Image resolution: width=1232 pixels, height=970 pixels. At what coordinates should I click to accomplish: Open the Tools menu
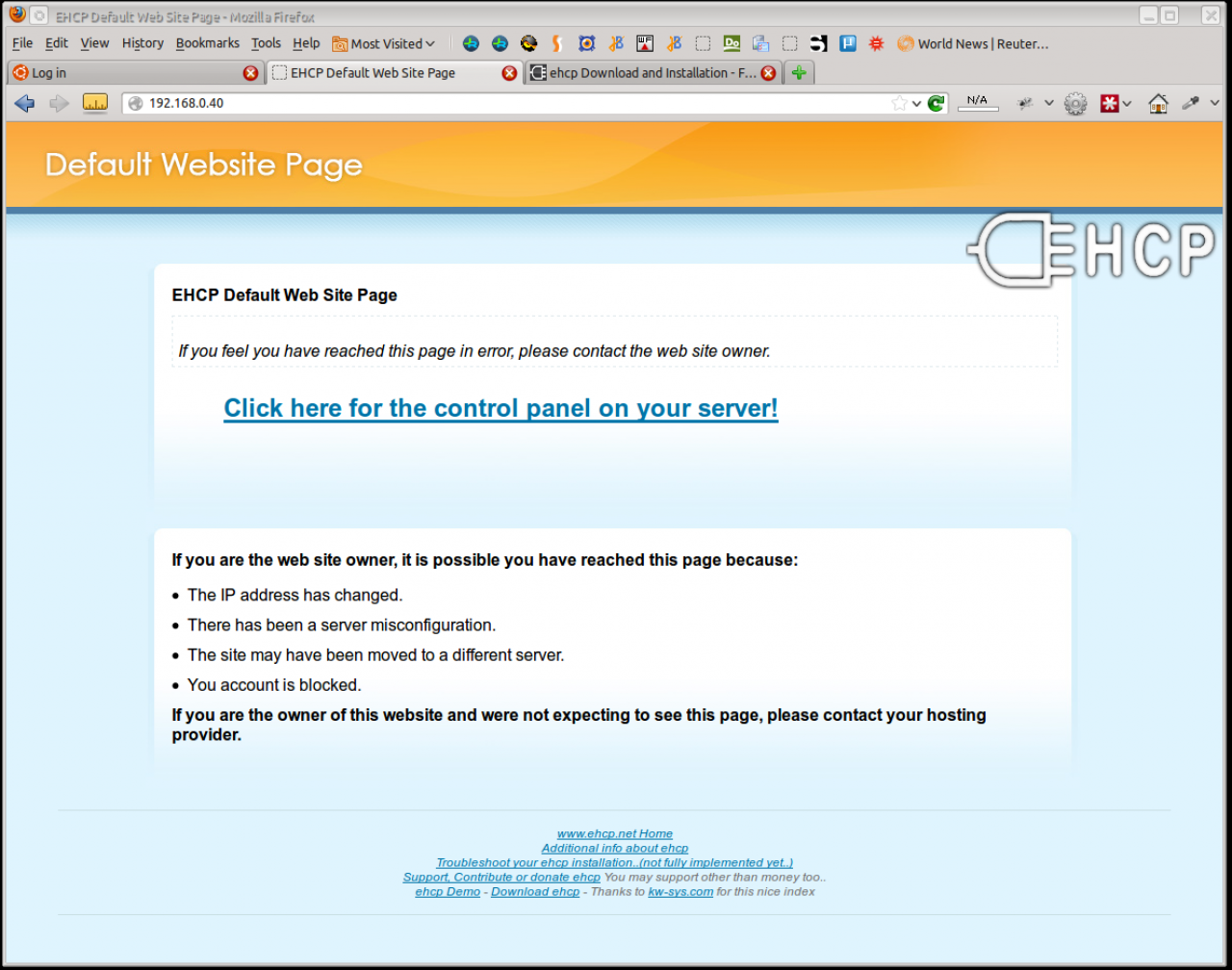pos(266,43)
